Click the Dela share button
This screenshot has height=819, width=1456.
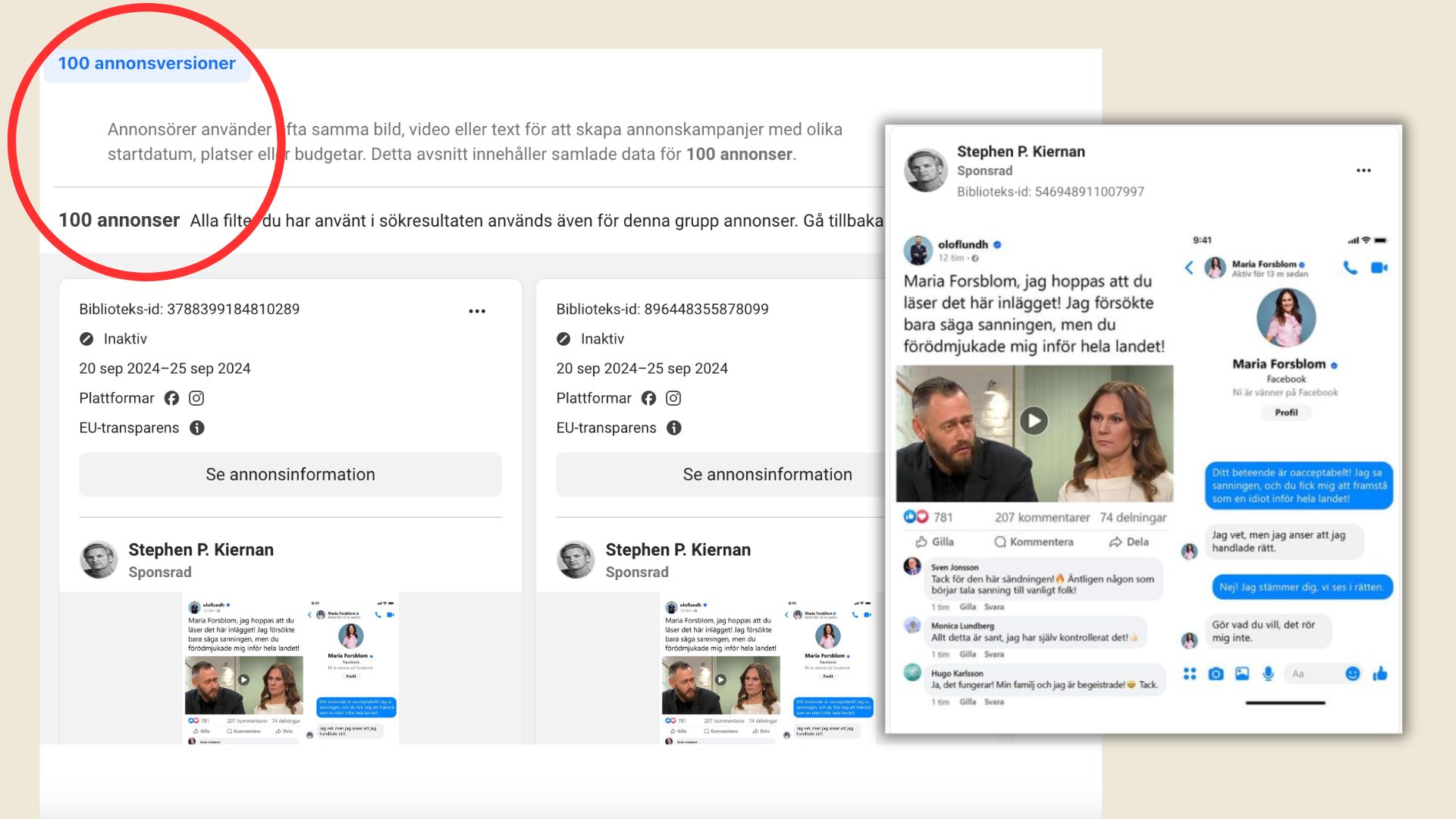click(1128, 541)
